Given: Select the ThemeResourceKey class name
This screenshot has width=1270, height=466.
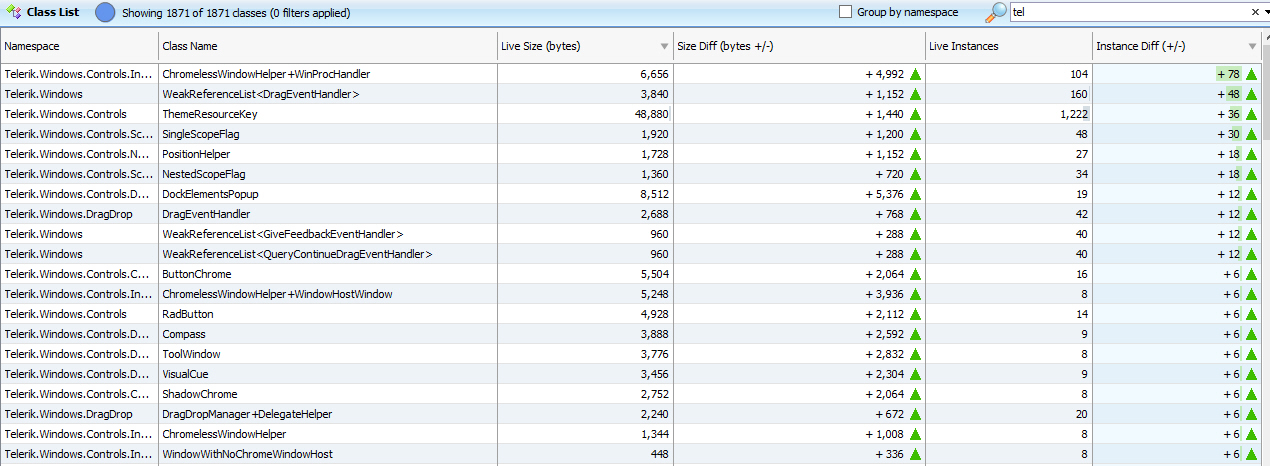Looking at the screenshot, I should pos(208,114).
